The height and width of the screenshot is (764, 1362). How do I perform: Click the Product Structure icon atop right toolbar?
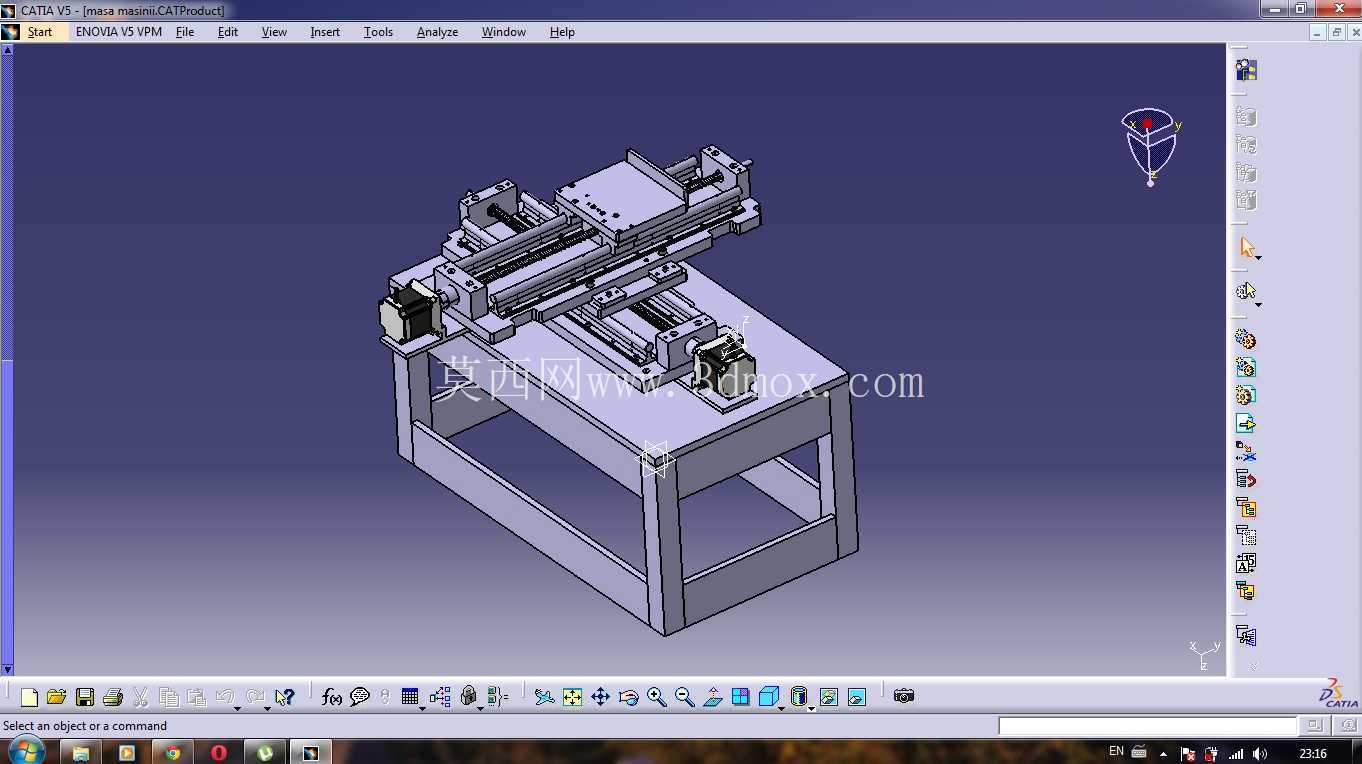[x=1246, y=70]
